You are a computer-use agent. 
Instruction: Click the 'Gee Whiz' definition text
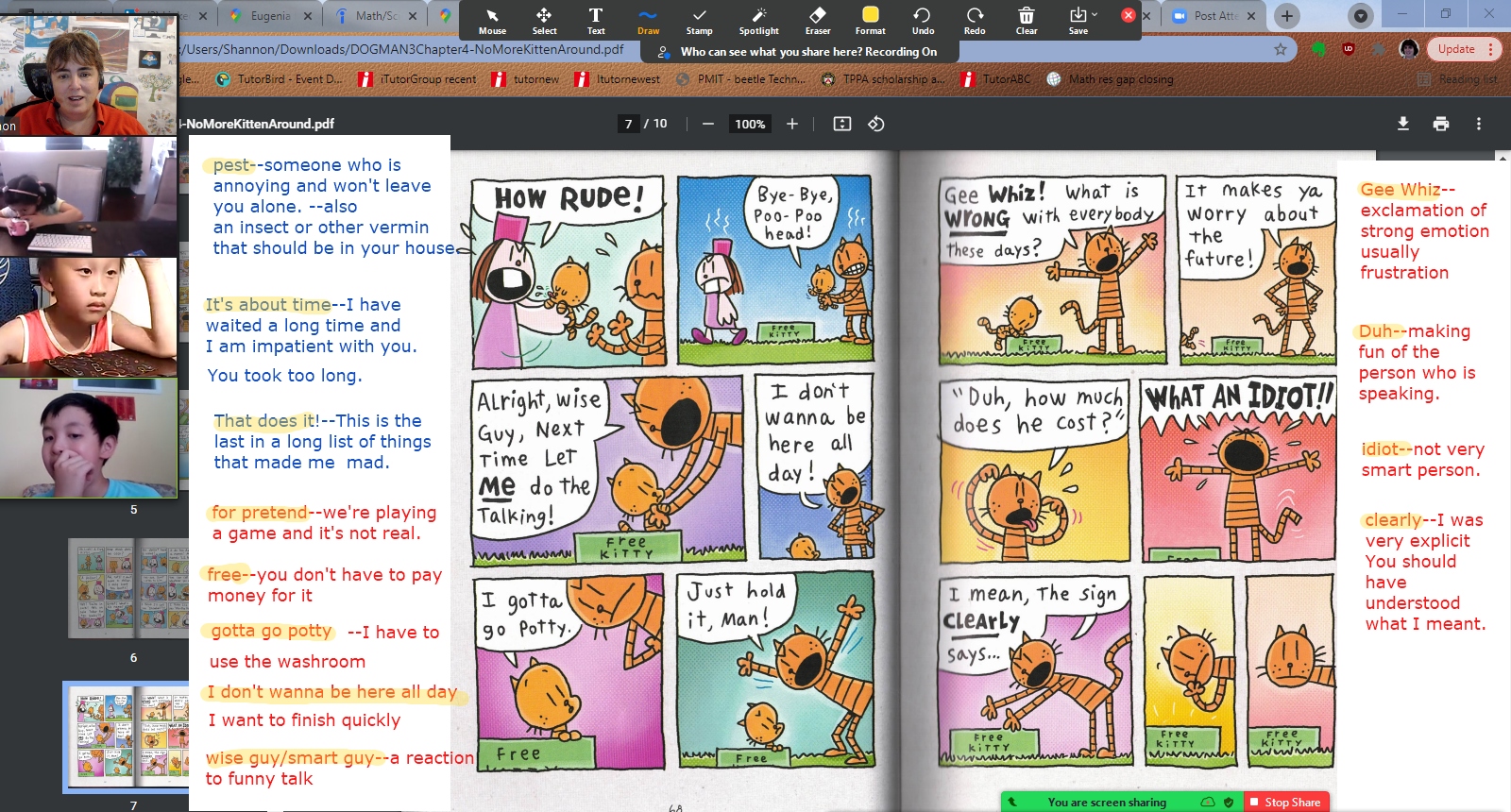[1423, 231]
